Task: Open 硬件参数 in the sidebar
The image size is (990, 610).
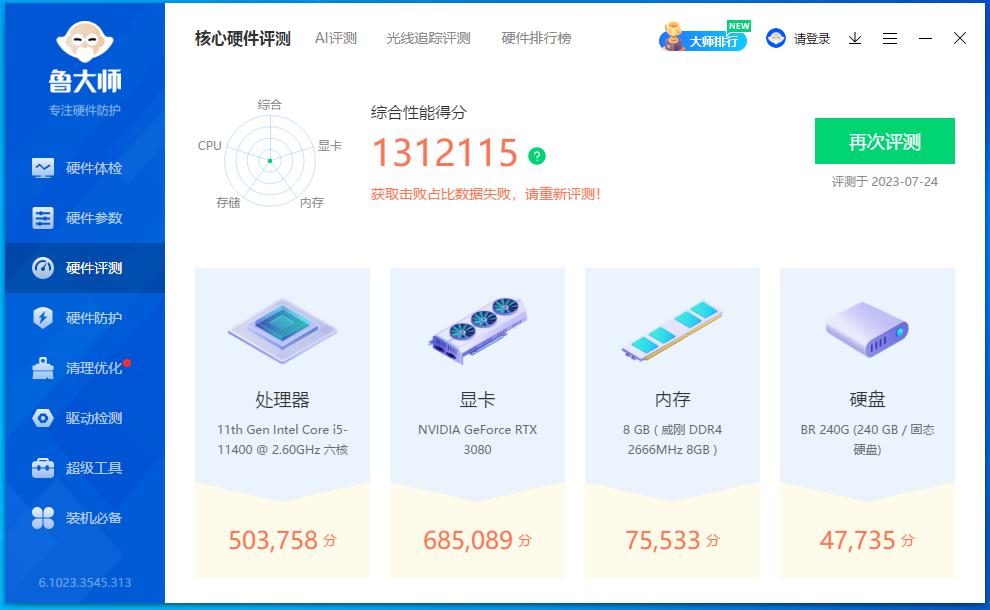Action: point(85,218)
